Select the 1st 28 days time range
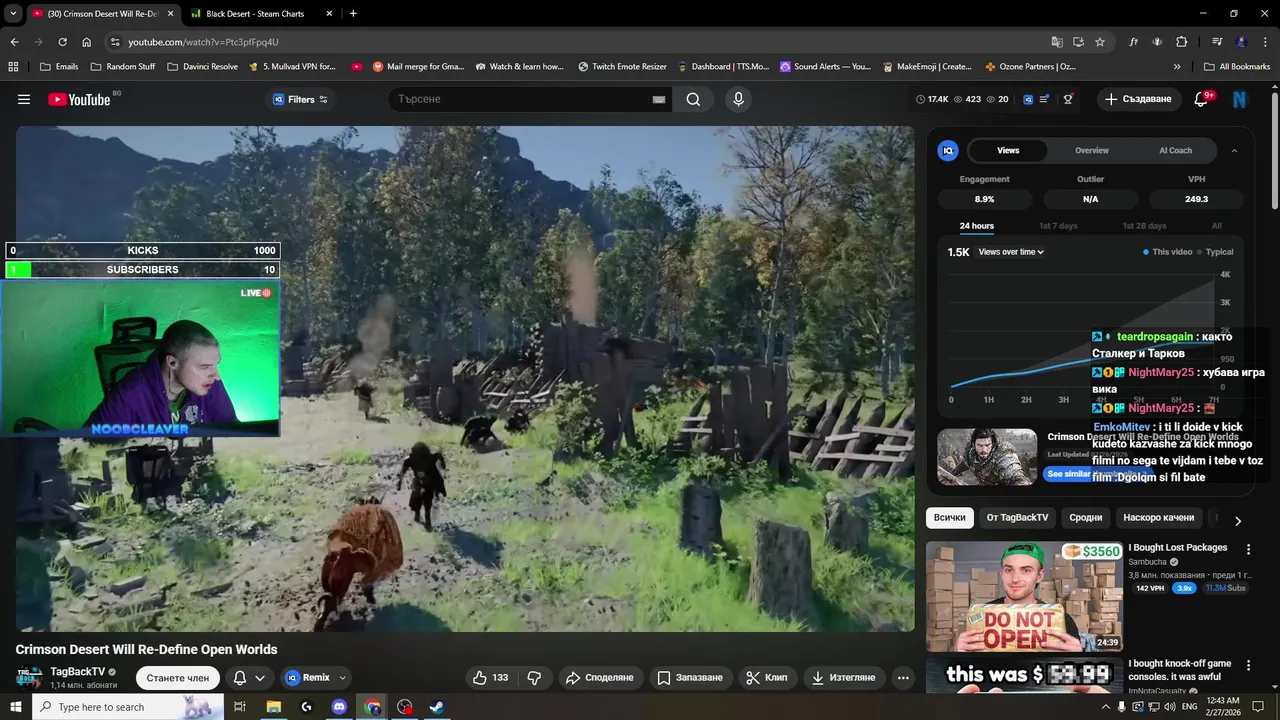1280x720 pixels. (1144, 226)
